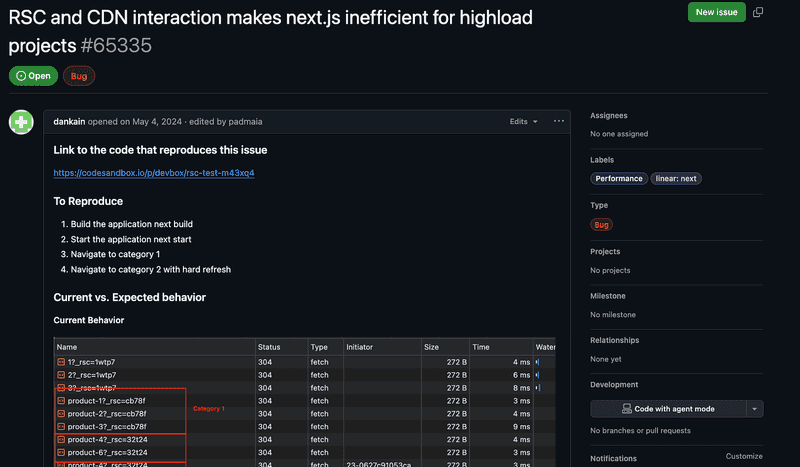Screen dimensions: 800x467
Task: Open dankain's profile link
Action: point(69,121)
